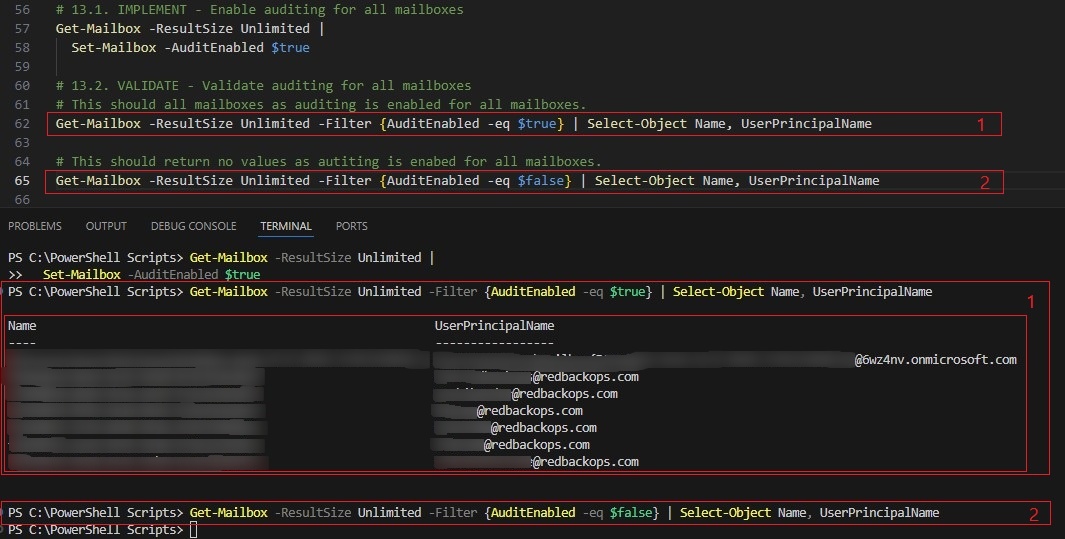Click the '@6wz4nv.onmicrosoft.com' terminal entry
The width and height of the screenshot is (1065, 539).
click(x=935, y=360)
